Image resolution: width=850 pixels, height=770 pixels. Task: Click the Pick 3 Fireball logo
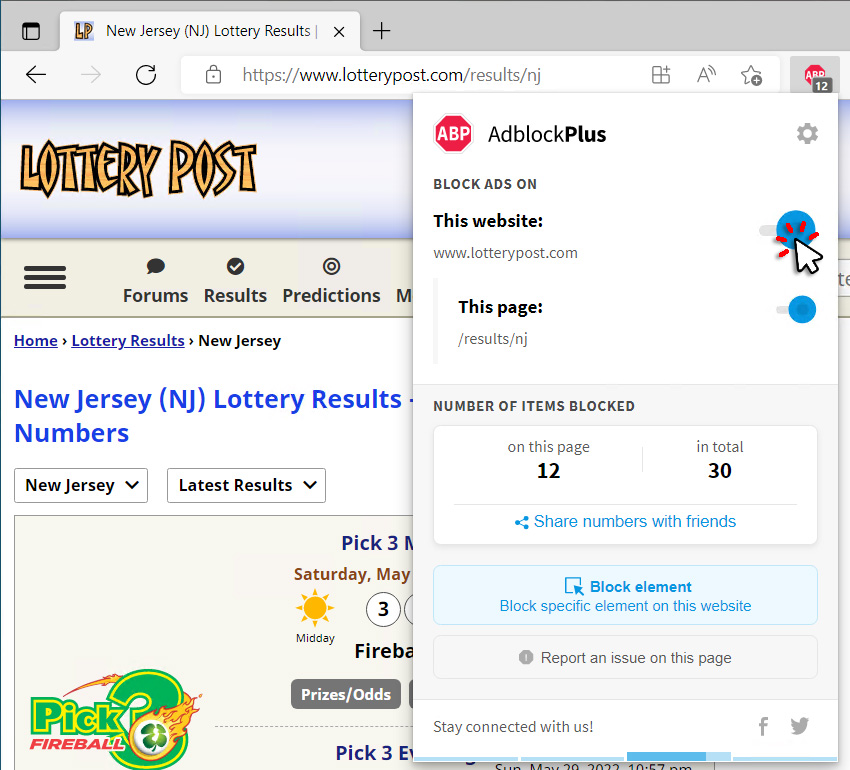[x=115, y=718]
